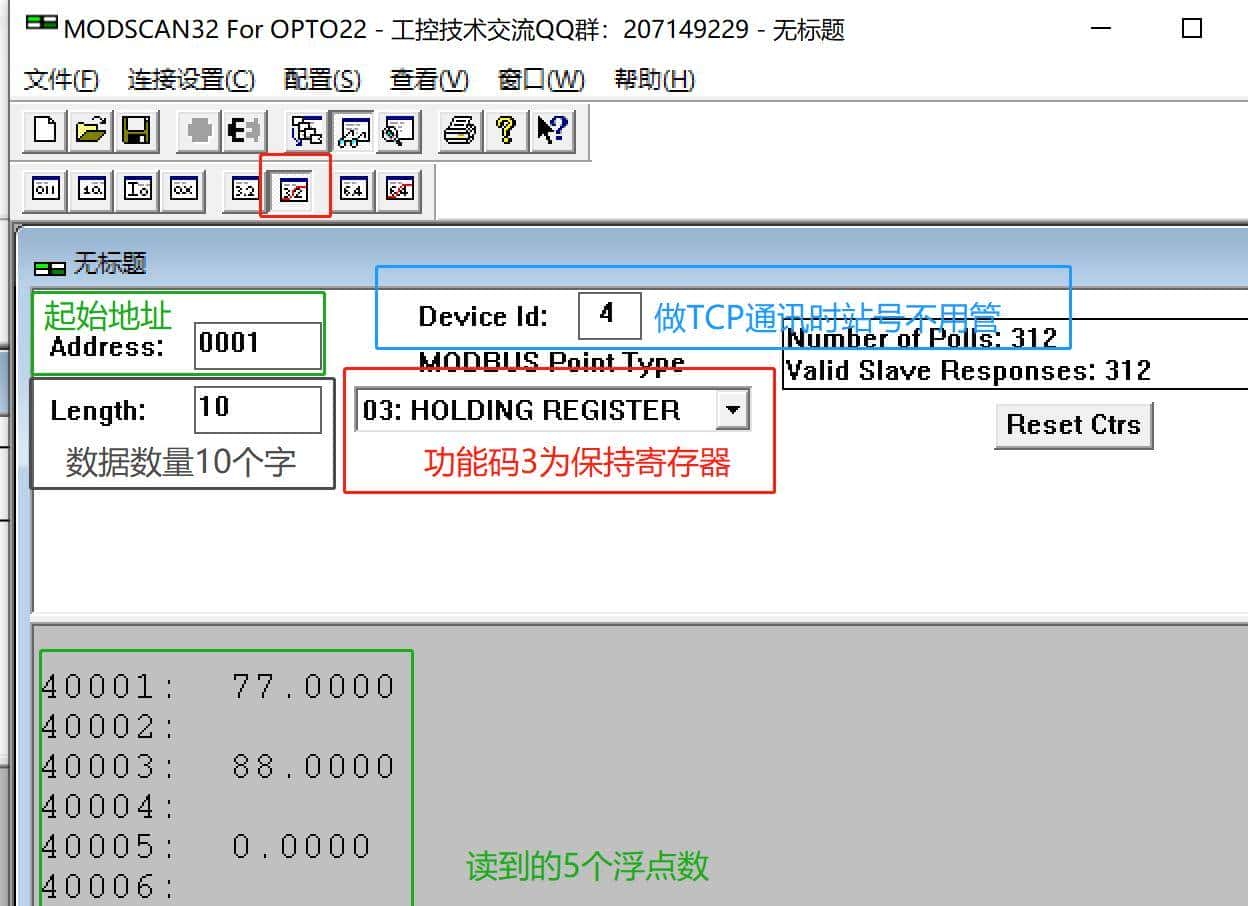Save the current document
The width and height of the screenshot is (1248, 906).
[139, 130]
